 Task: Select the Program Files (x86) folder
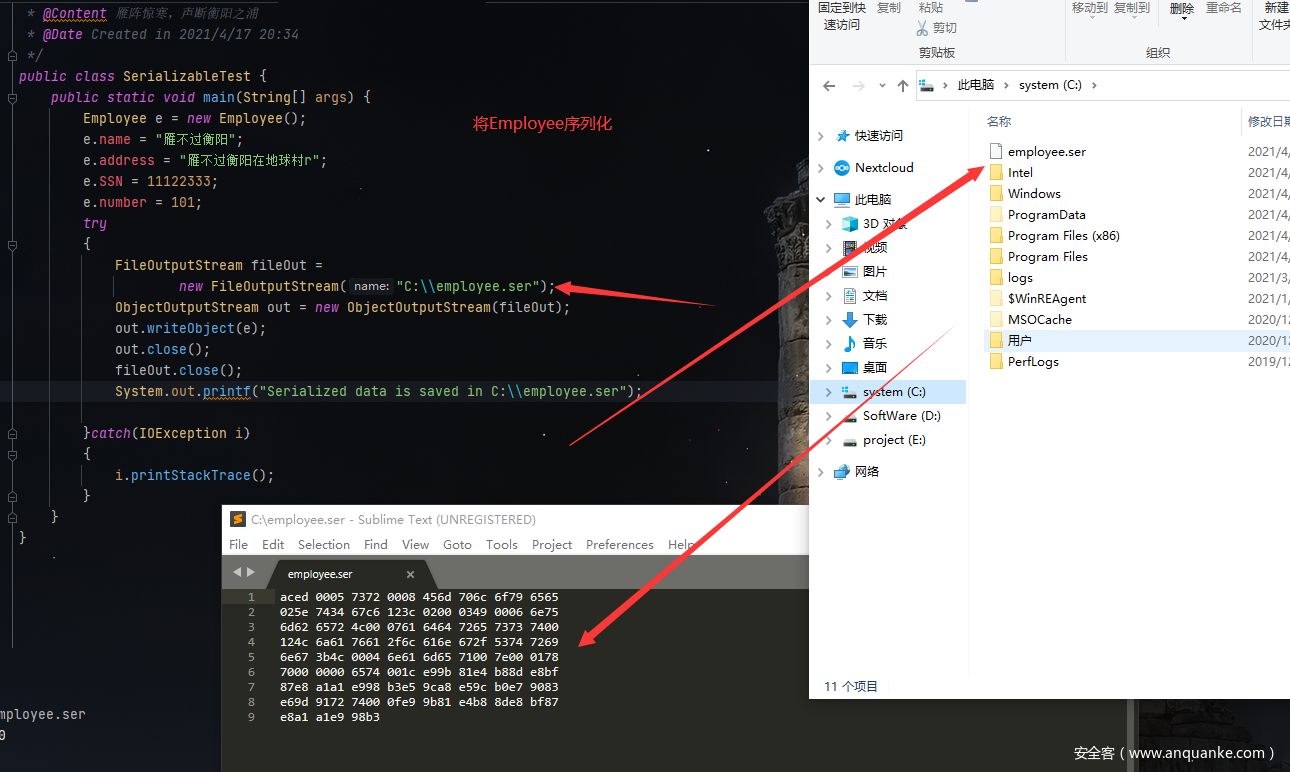point(1063,236)
